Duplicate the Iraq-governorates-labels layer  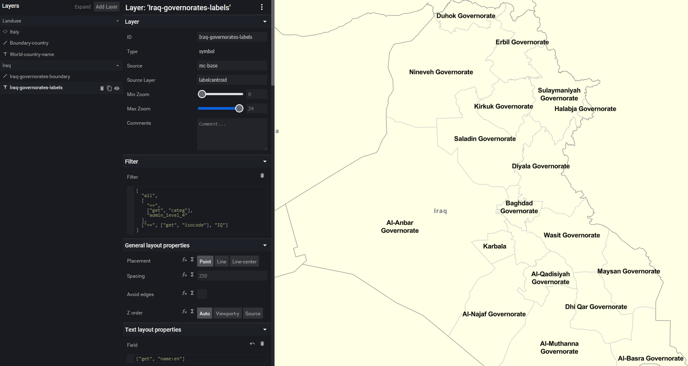pos(109,88)
